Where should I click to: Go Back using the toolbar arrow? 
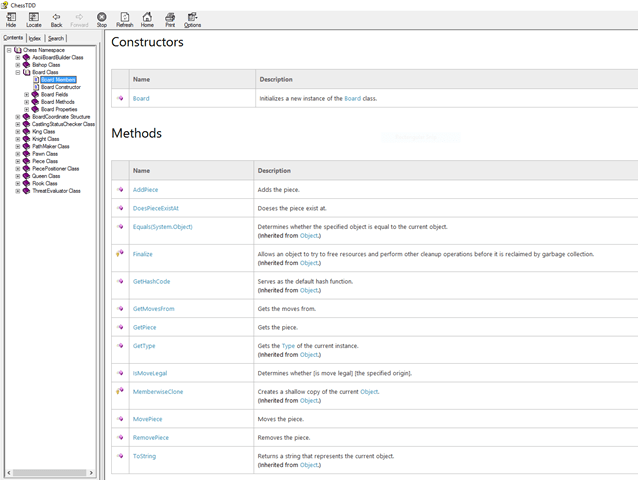(x=56, y=20)
